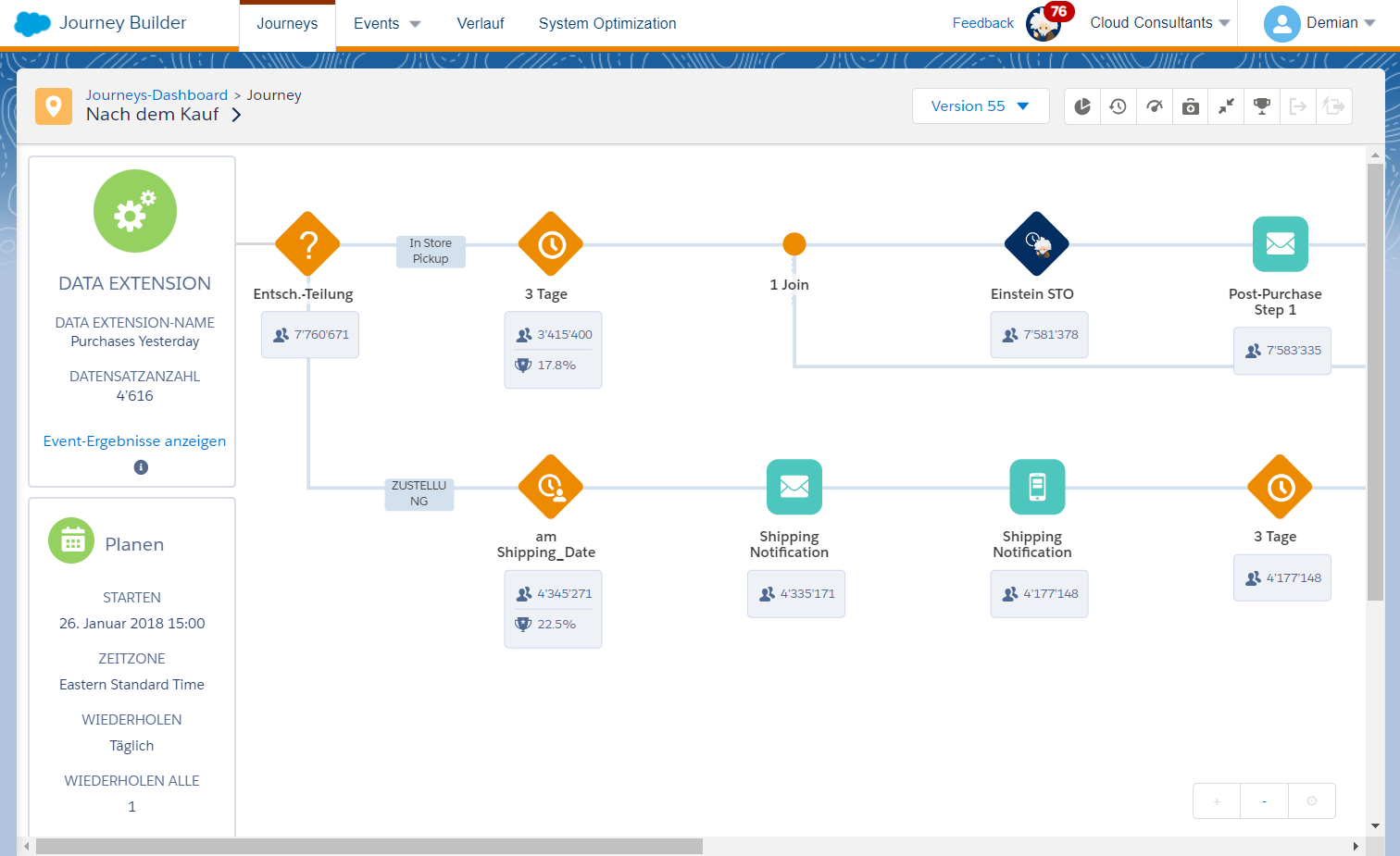Select the am Shipping_Date wait activity icon

(x=550, y=487)
